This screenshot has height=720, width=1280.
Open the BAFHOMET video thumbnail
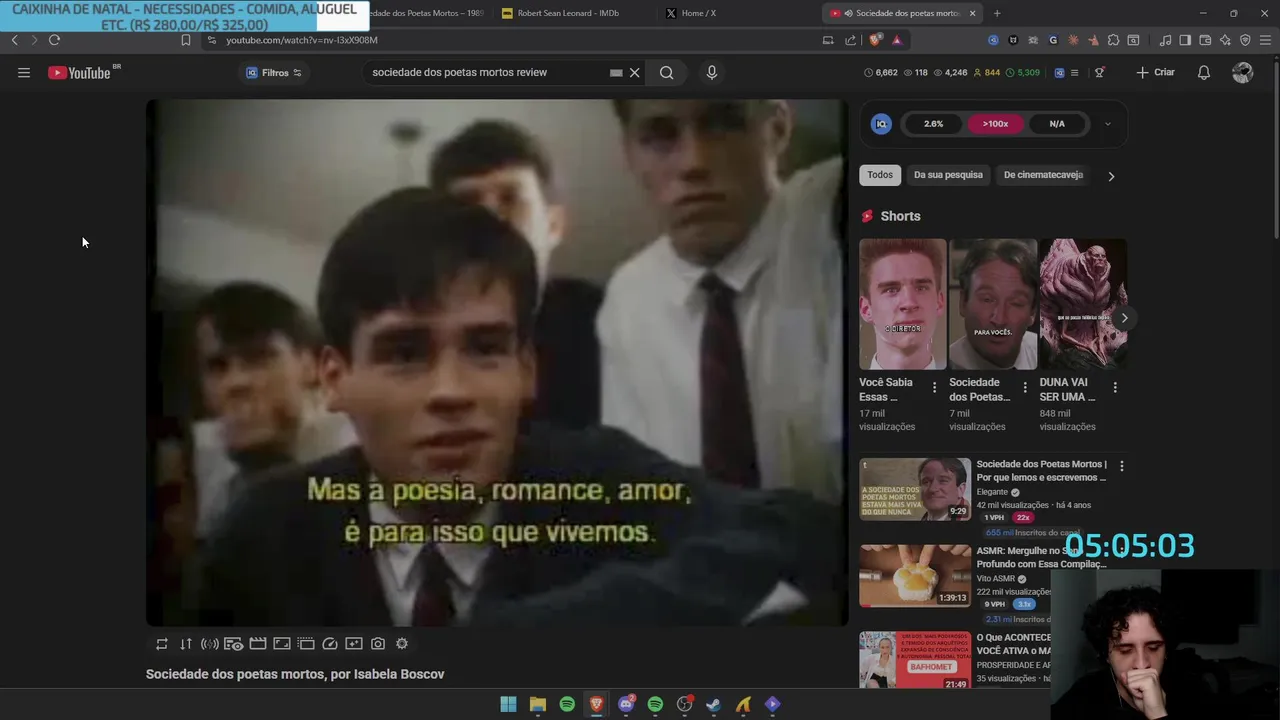click(915, 660)
